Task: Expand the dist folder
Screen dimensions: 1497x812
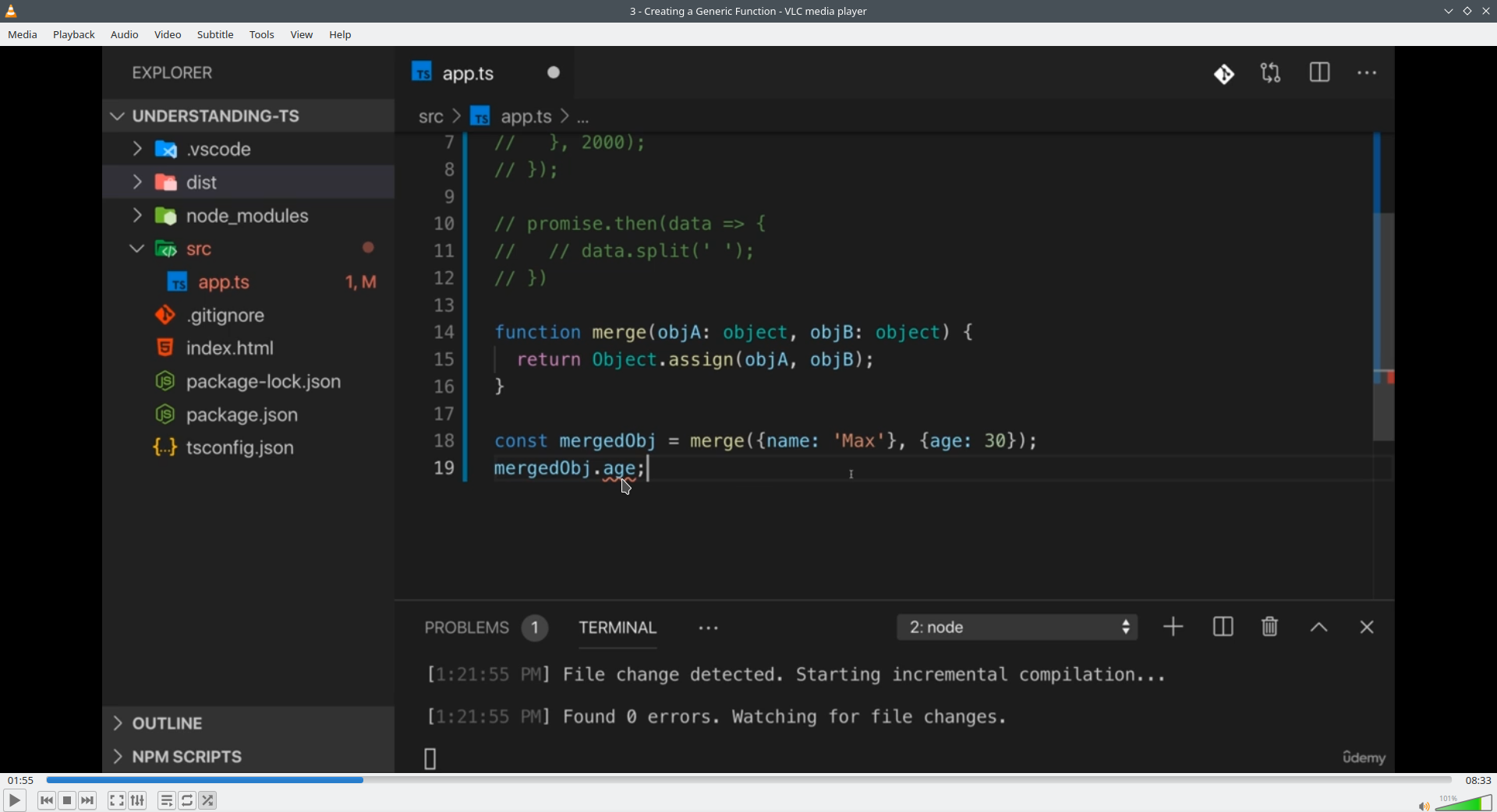Action: [249, 182]
